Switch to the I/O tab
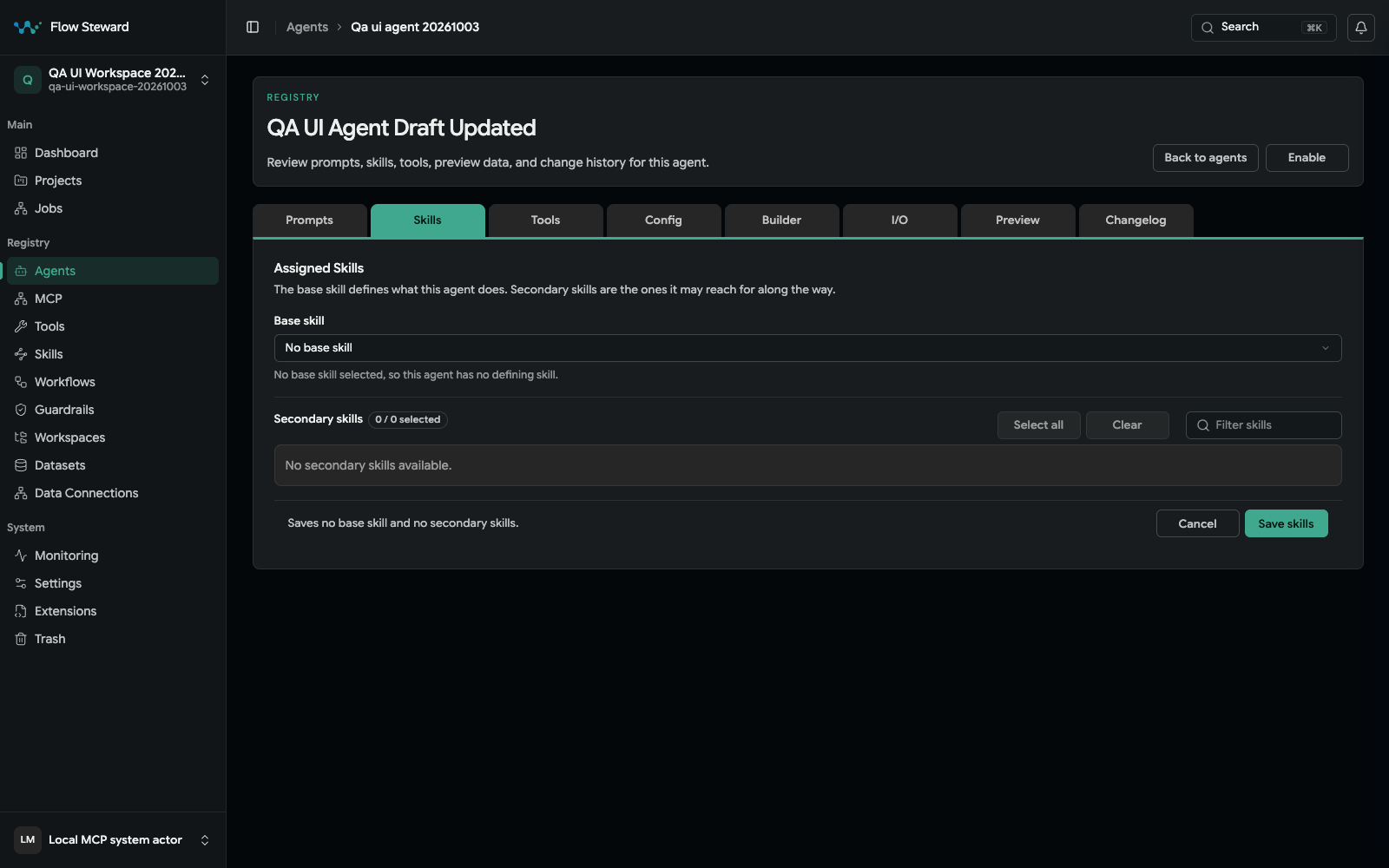Screen dimensions: 1389x868 pyautogui.click(x=900, y=220)
